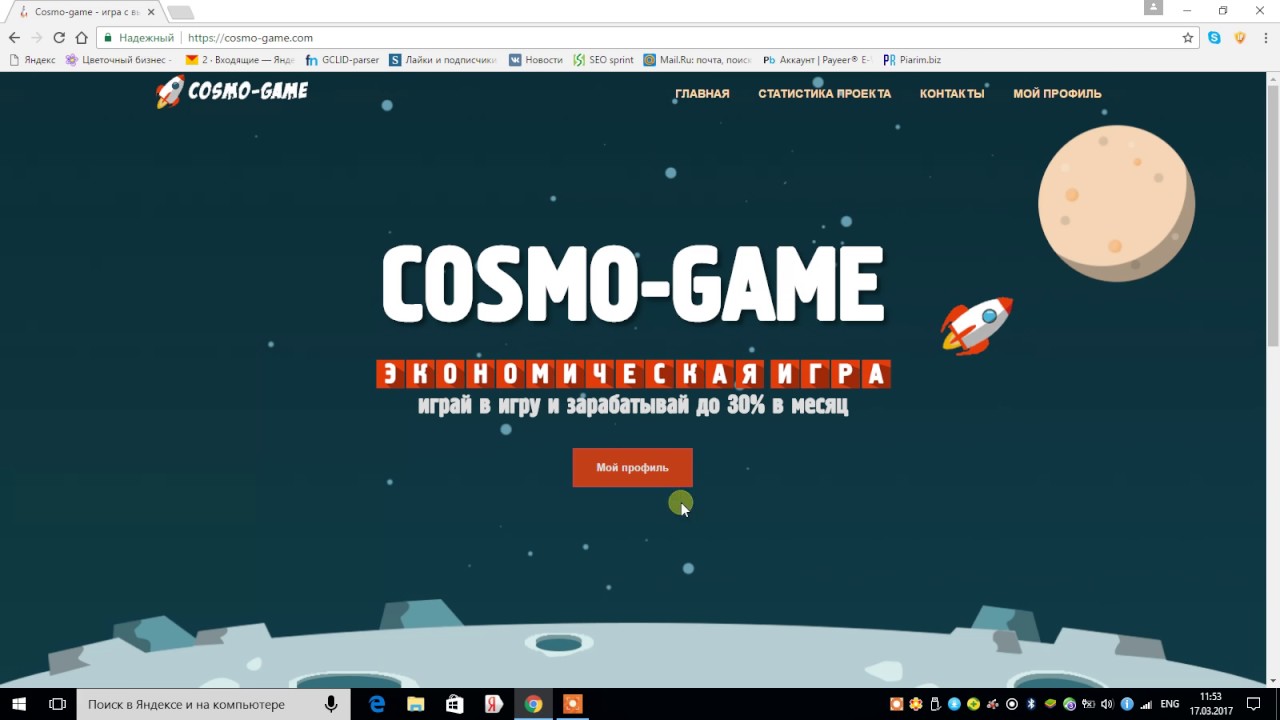The image size is (1280, 720).
Task: Open МОЙ ПРОФИЛЬ in the header
Action: tap(1057, 94)
